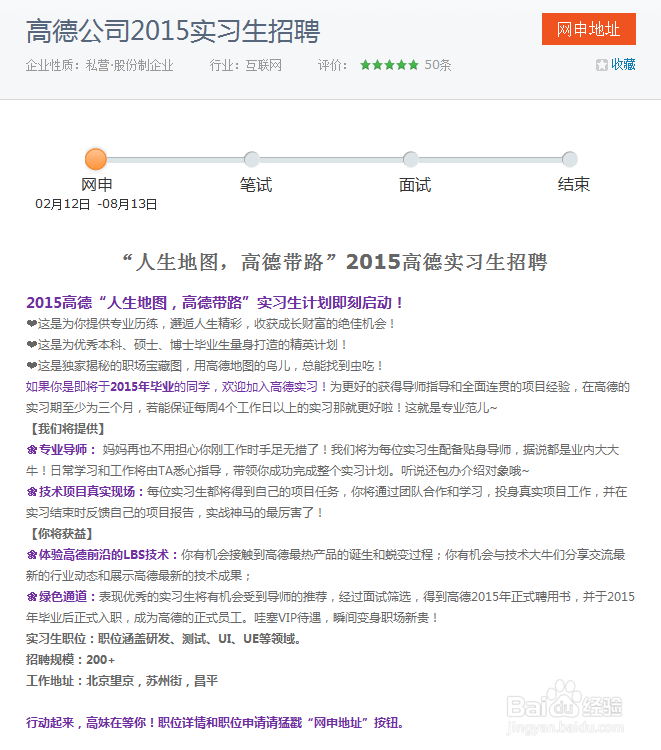This screenshot has height=750, width=661.
Task: Click the 网申地址 orange button
Action: (588, 29)
